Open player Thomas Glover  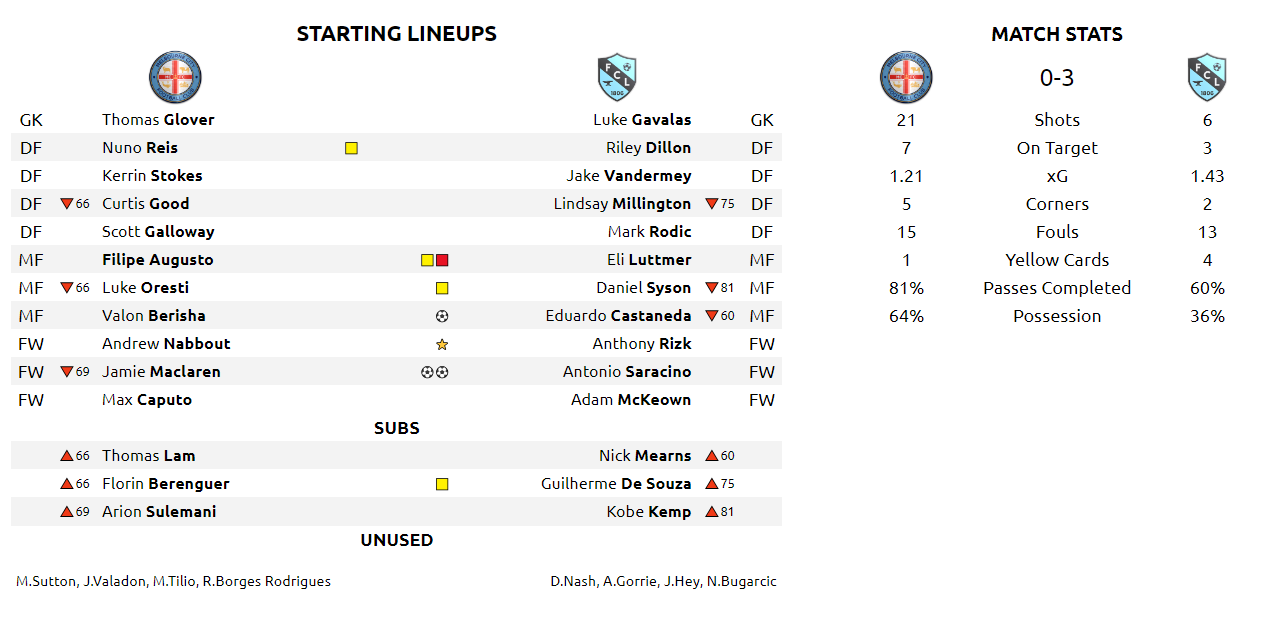click(x=158, y=120)
